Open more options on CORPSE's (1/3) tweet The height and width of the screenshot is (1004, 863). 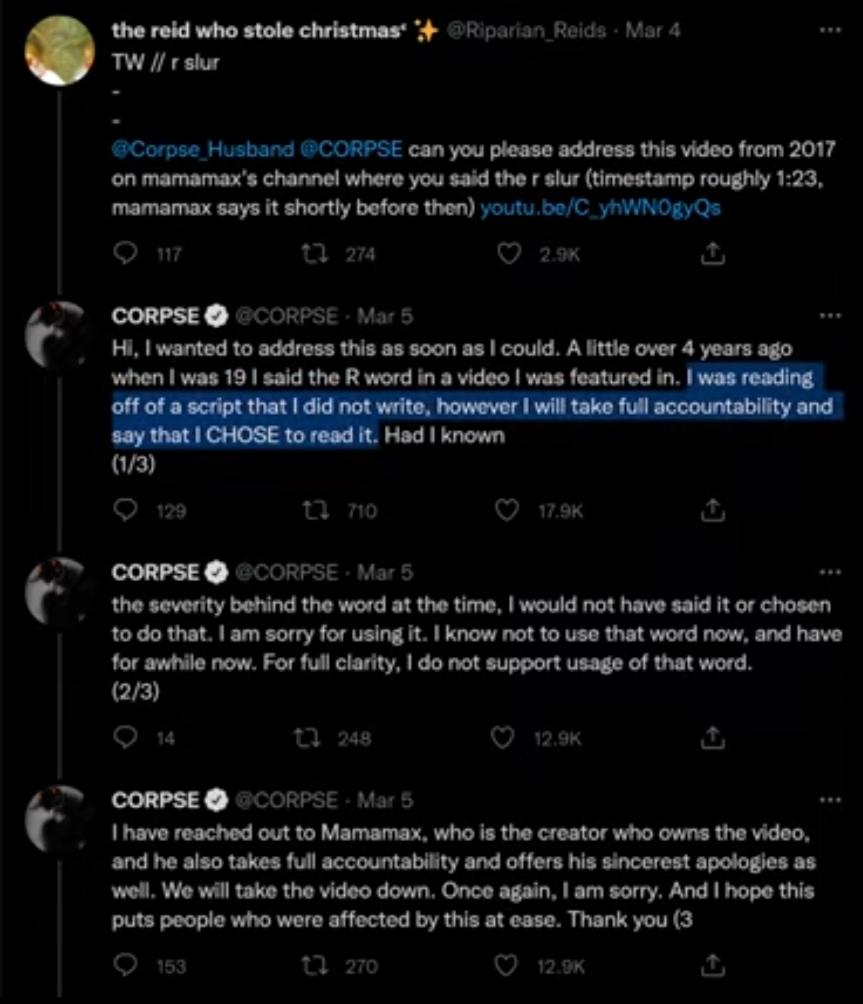830,315
